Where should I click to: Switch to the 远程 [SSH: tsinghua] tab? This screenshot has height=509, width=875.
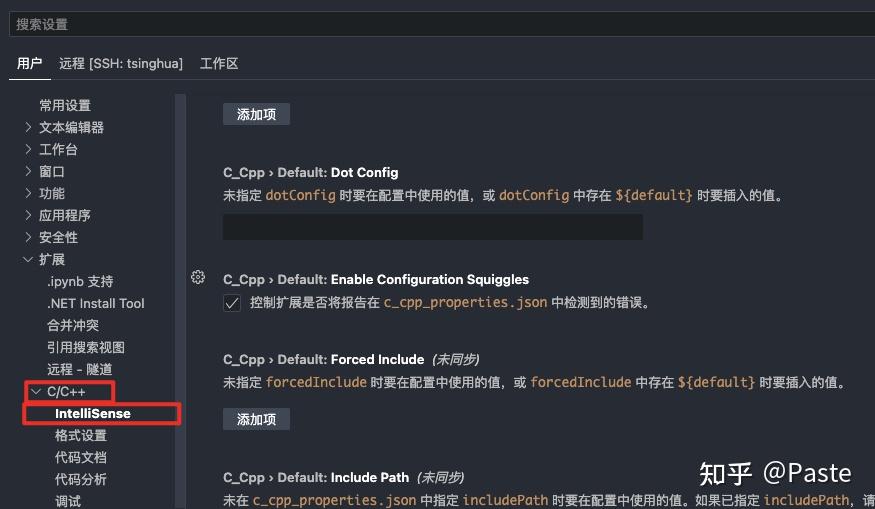click(121, 64)
